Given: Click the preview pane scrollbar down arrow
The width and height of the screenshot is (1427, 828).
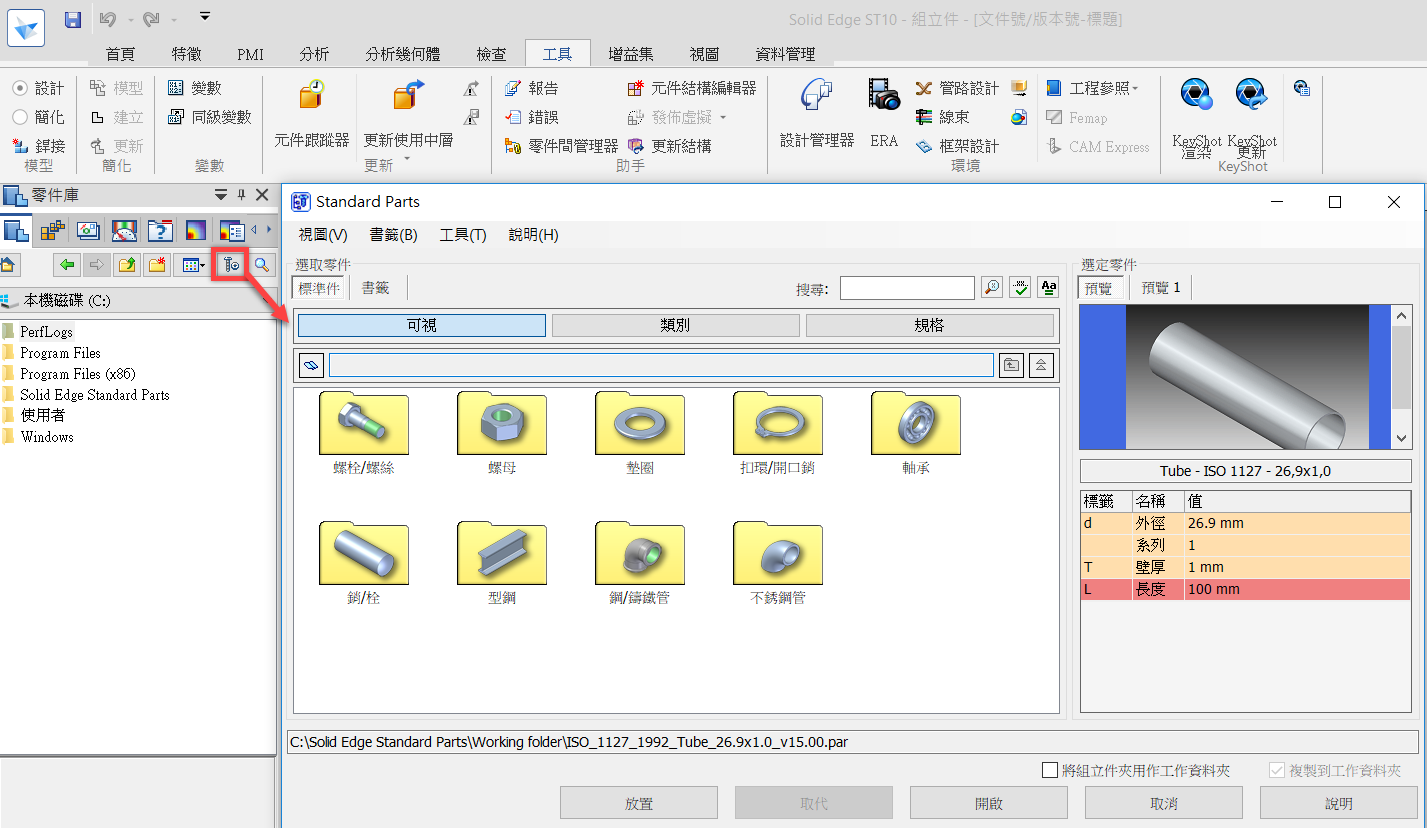Looking at the screenshot, I should [1402, 438].
